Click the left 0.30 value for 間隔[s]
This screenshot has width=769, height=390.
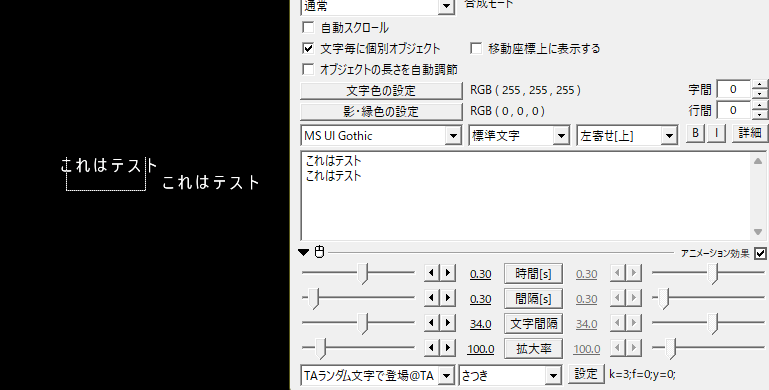(x=480, y=299)
